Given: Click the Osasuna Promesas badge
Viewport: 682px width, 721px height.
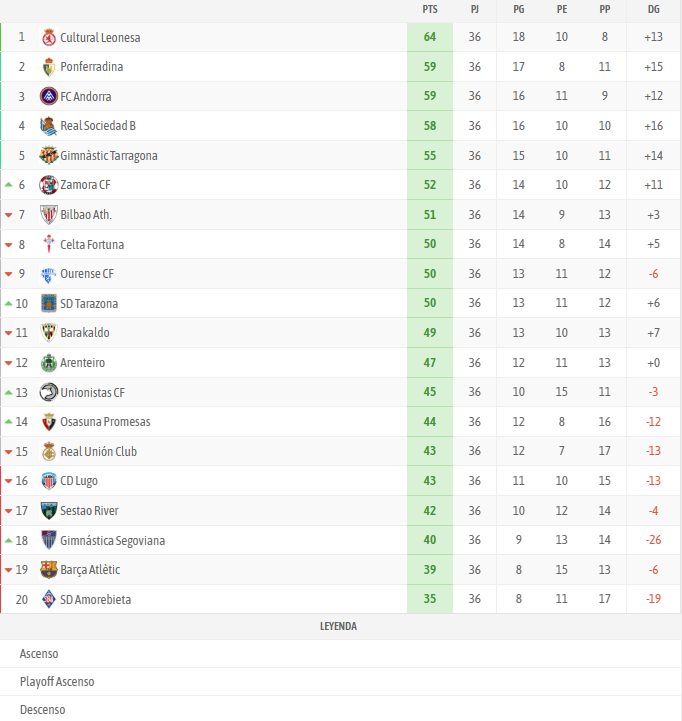Looking at the screenshot, I should [49, 422].
